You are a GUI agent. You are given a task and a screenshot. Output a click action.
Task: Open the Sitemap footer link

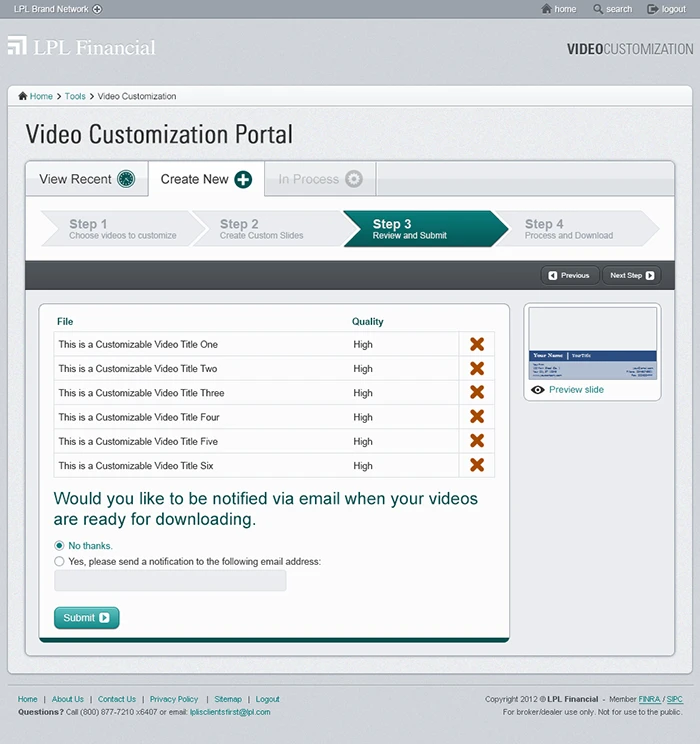[228, 699]
